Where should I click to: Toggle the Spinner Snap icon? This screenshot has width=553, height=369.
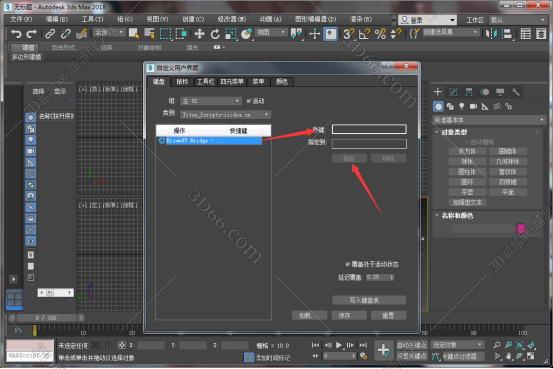click(396, 34)
